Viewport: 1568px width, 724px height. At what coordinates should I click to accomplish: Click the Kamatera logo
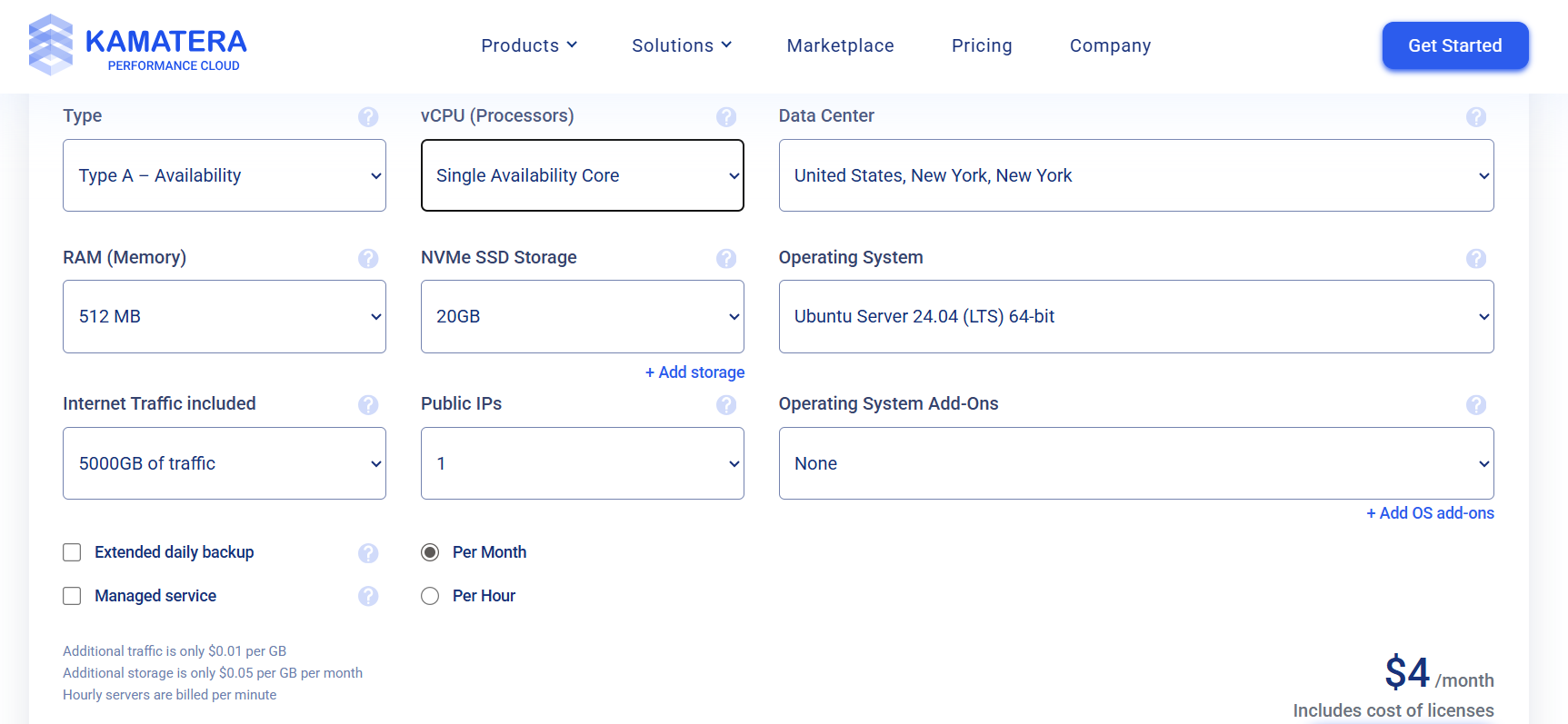tap(137, 45)
